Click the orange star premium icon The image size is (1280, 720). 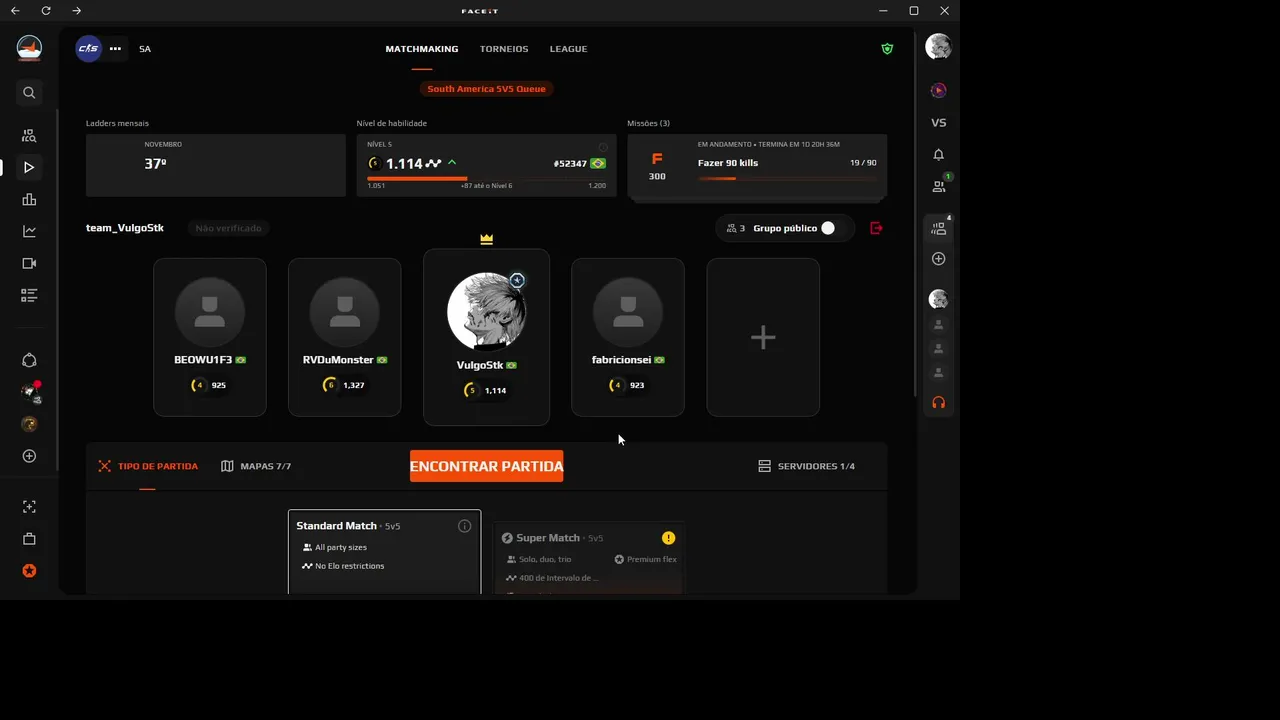click(x=29, y=571)
